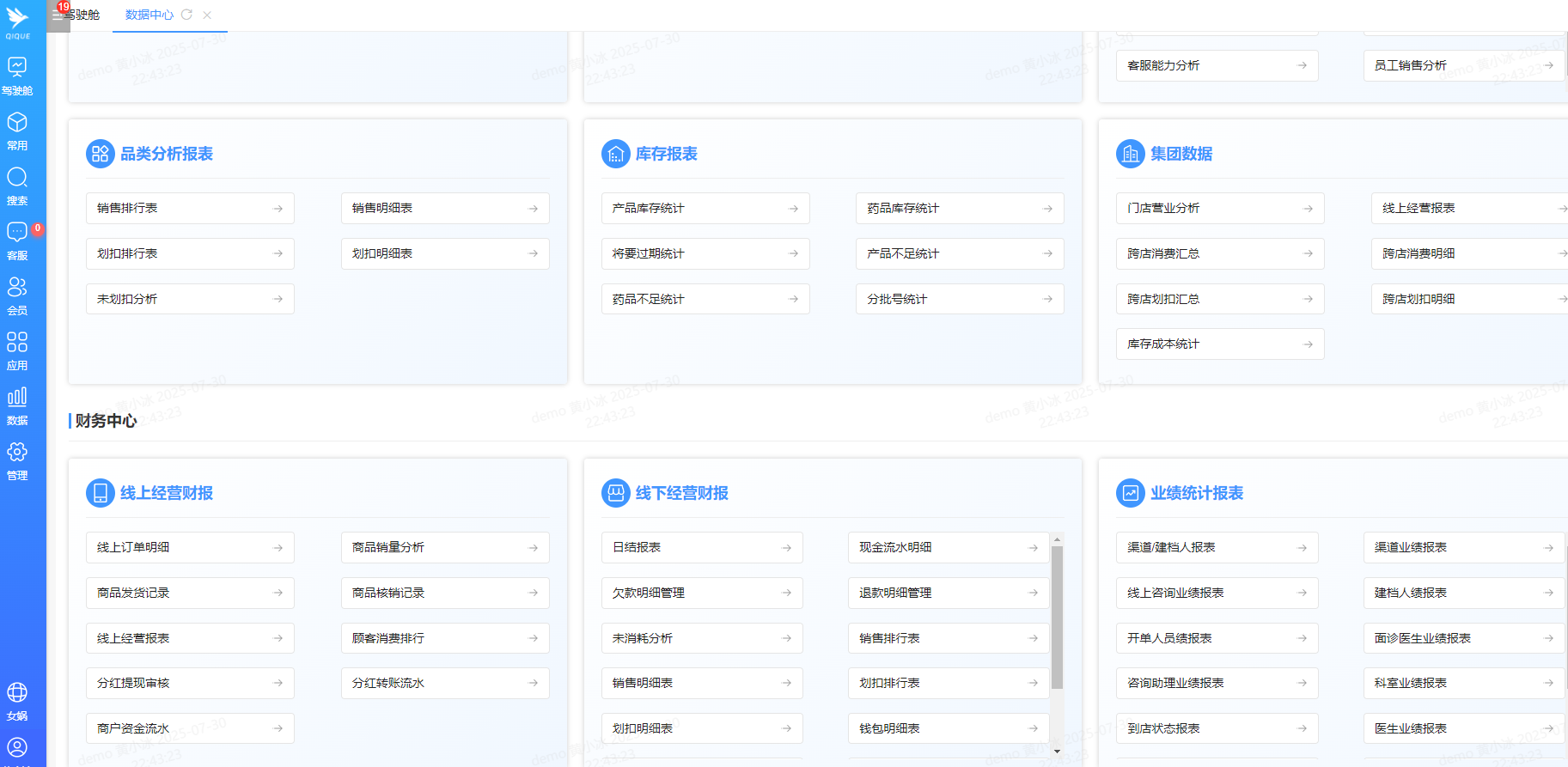The height and width of the screenshot is (767, 1568).
Task: Refresh the 数据中心 tab via reload icon
Action: [186, 15]
